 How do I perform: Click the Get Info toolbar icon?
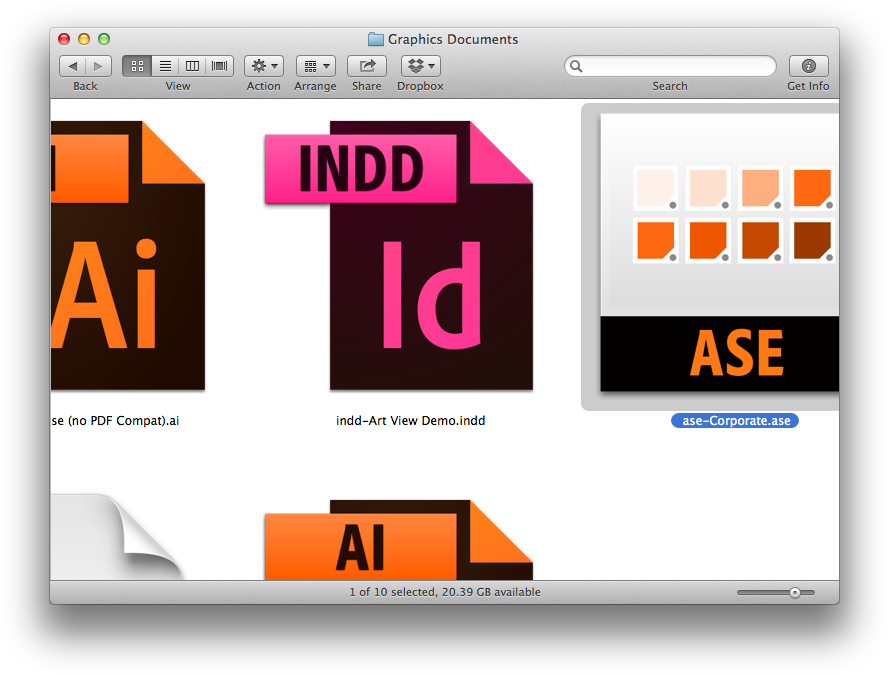808,66
